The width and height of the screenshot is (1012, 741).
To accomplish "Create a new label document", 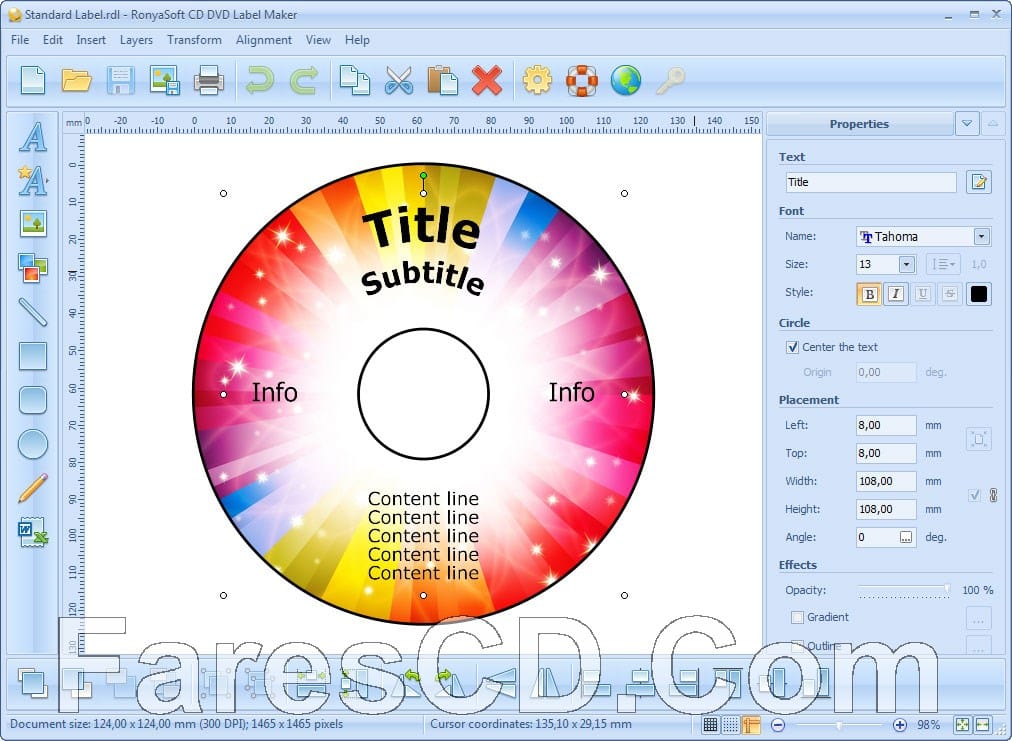I will click(33, 81).
